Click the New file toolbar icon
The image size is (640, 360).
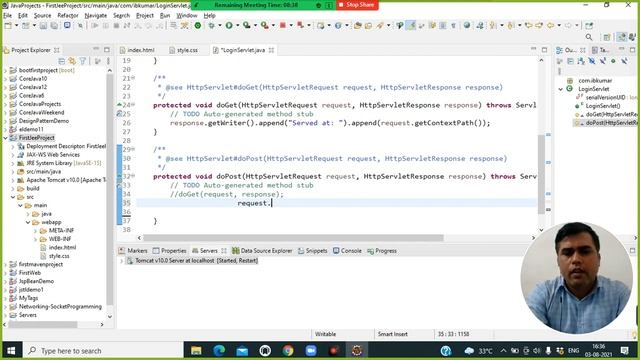click(x=8, y=25)
